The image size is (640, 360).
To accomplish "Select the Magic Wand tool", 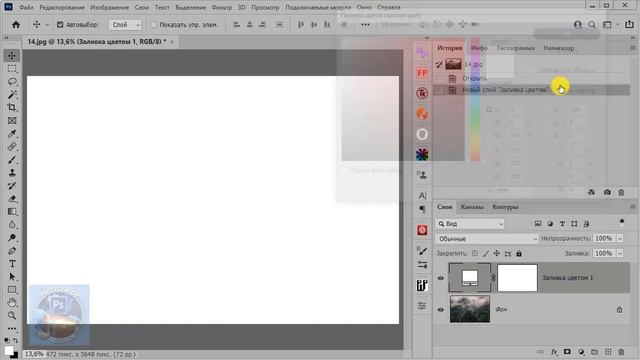I will (x=12, y=95).
